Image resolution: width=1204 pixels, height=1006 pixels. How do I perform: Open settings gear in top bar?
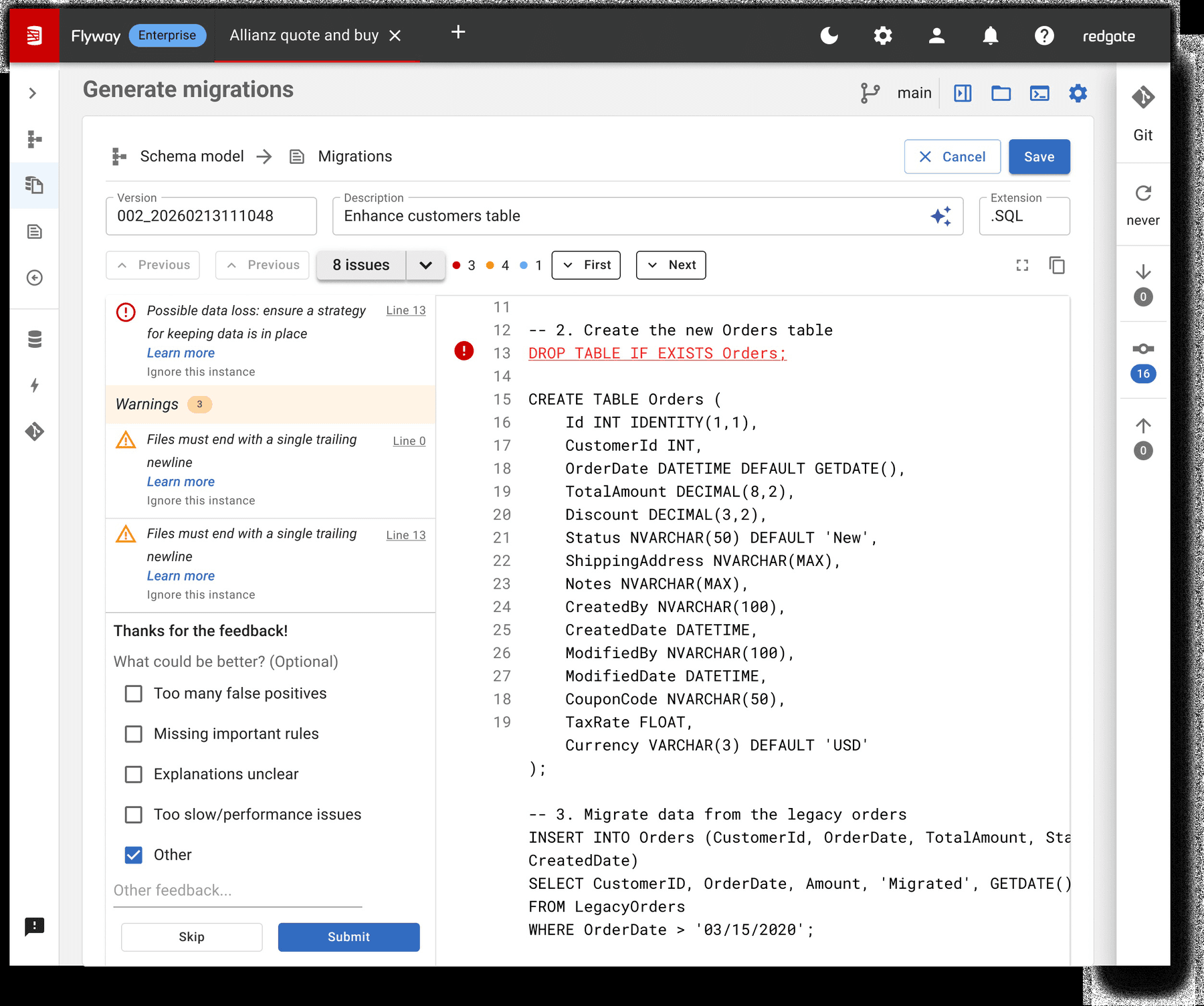(x=883, y=35)
